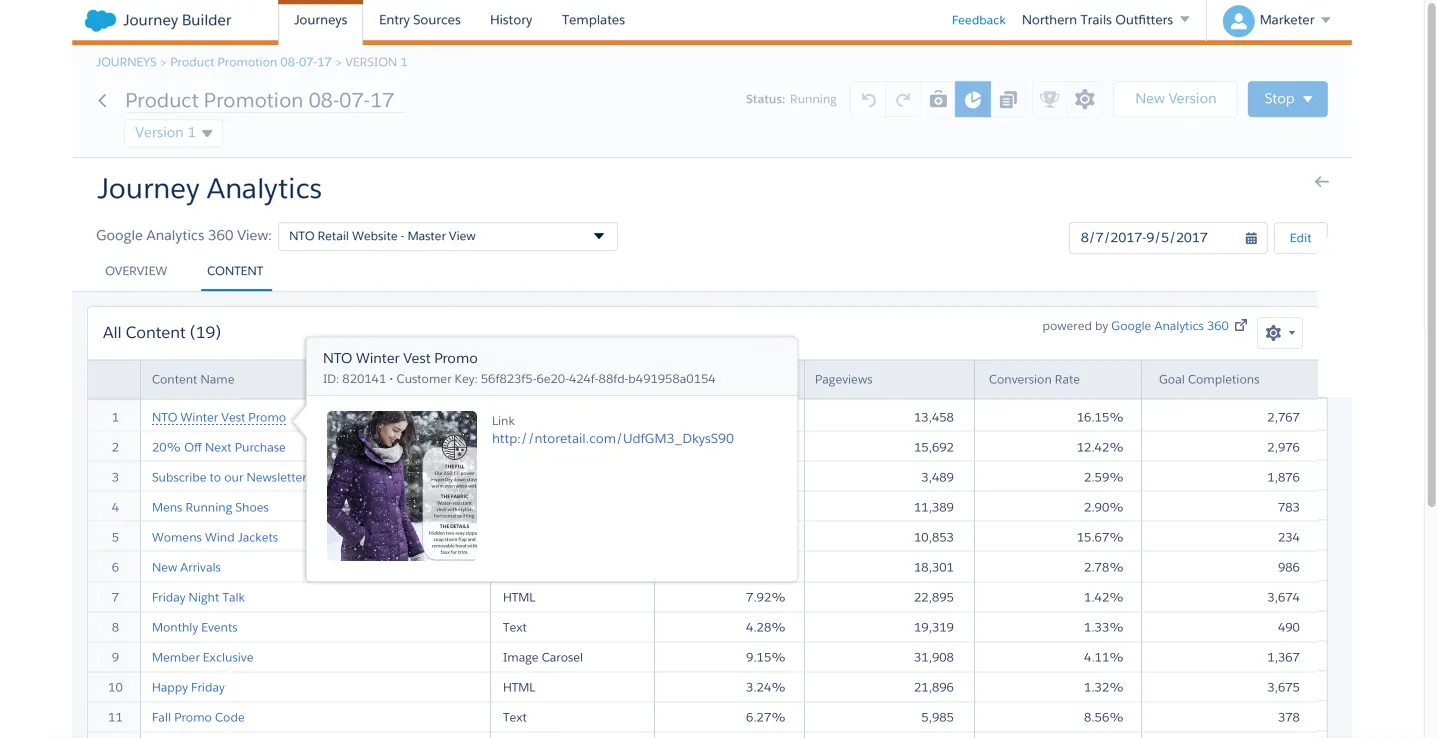The height and width of the screenshot is (738, 1437).
Task: Expand the Stop button dropdown
Action: tap(1308, 99)
